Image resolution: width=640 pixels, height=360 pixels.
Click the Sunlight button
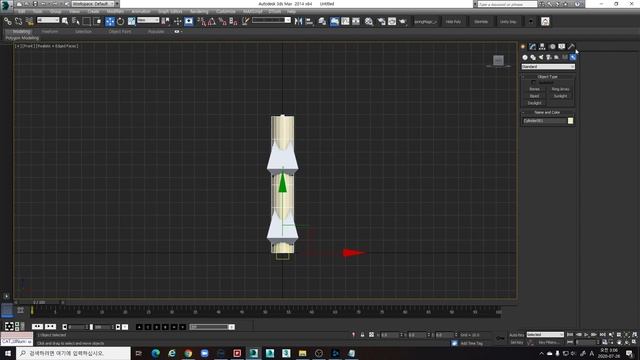coord(560,96)
